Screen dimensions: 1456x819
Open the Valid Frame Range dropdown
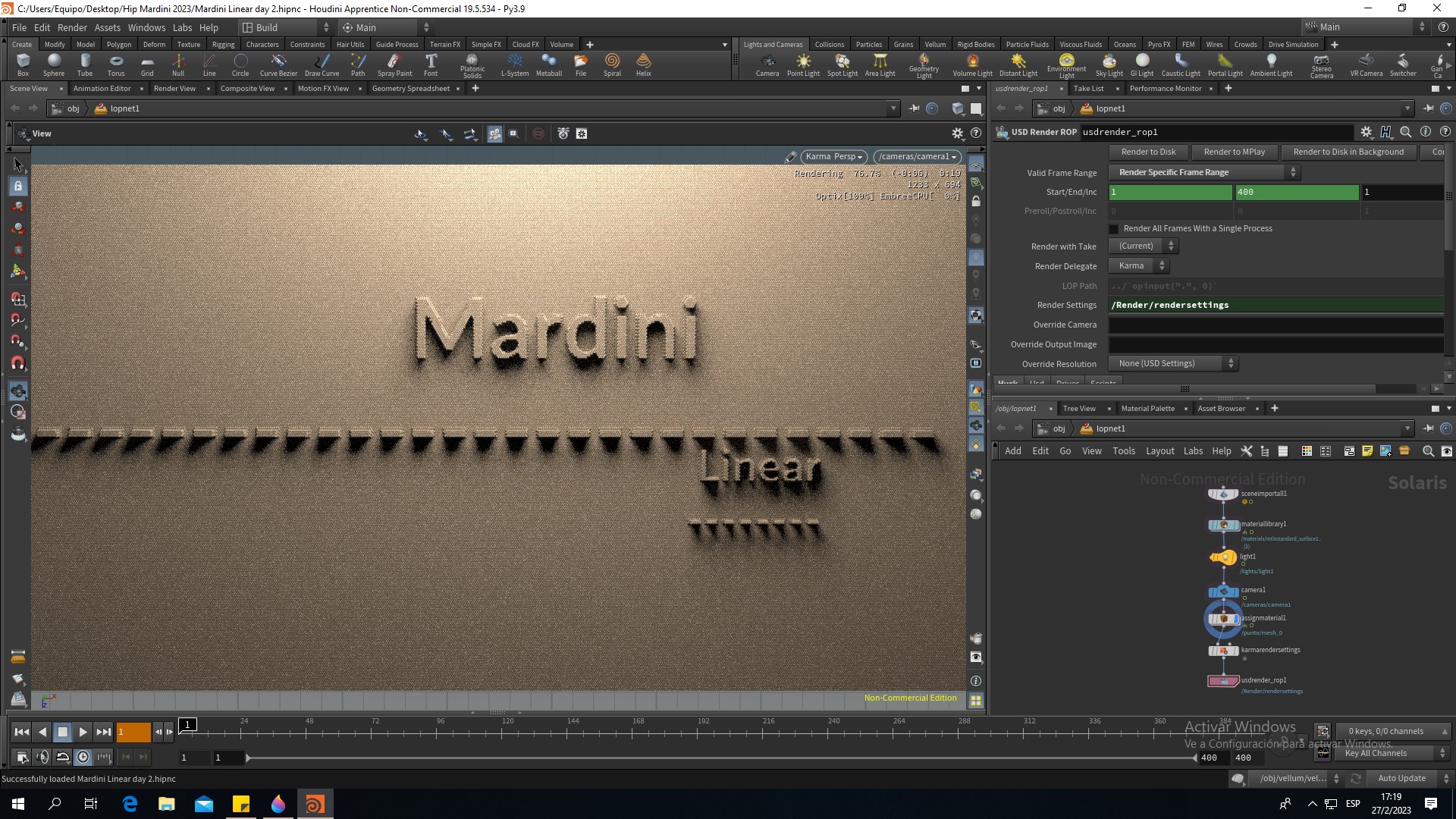tap(1204, 173)
